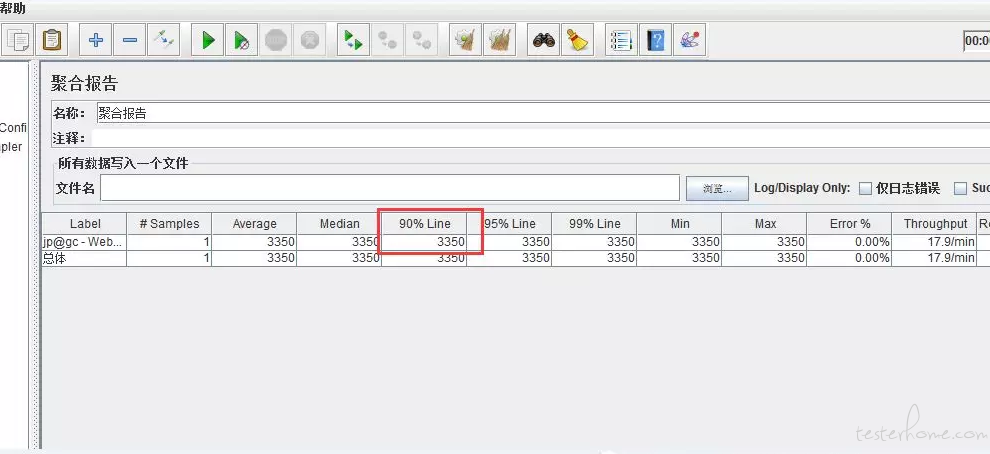
Task: Open Help with the question-mark book icon
Action: pyautogui.click(x=655, y=40)
